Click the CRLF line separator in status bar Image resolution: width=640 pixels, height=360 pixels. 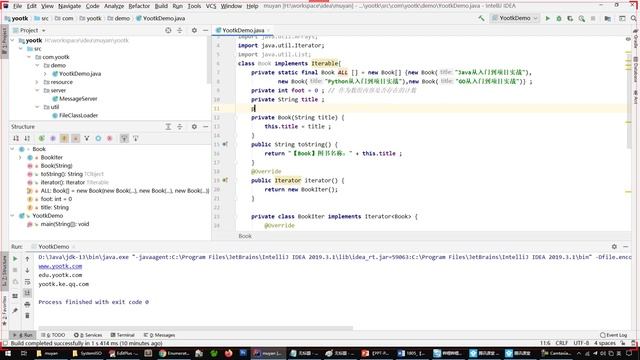click(562, 343)
